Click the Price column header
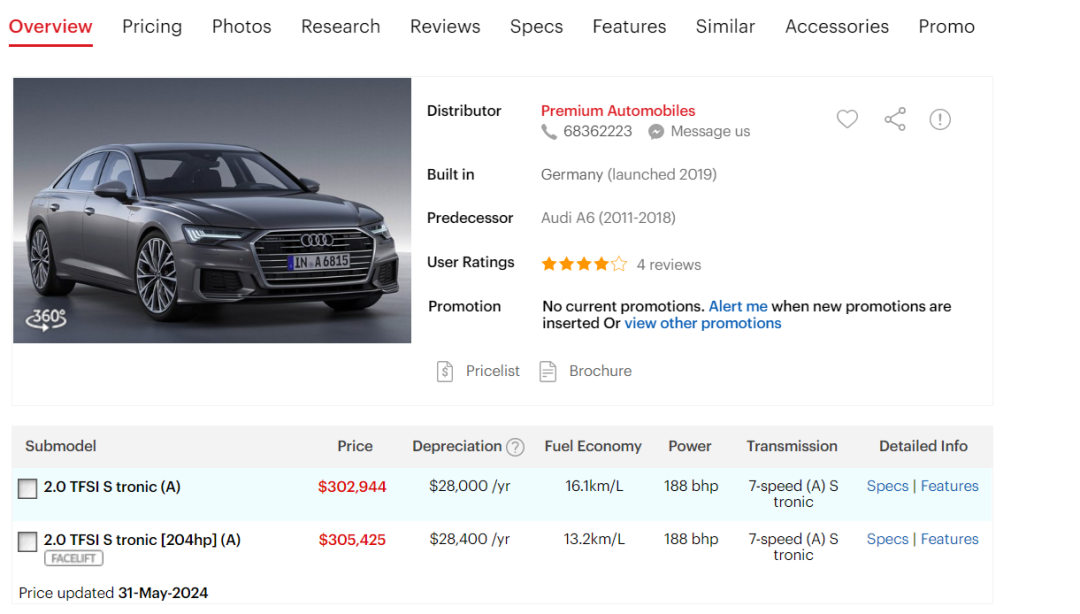 pyautogui.click(x=355, y=447)
